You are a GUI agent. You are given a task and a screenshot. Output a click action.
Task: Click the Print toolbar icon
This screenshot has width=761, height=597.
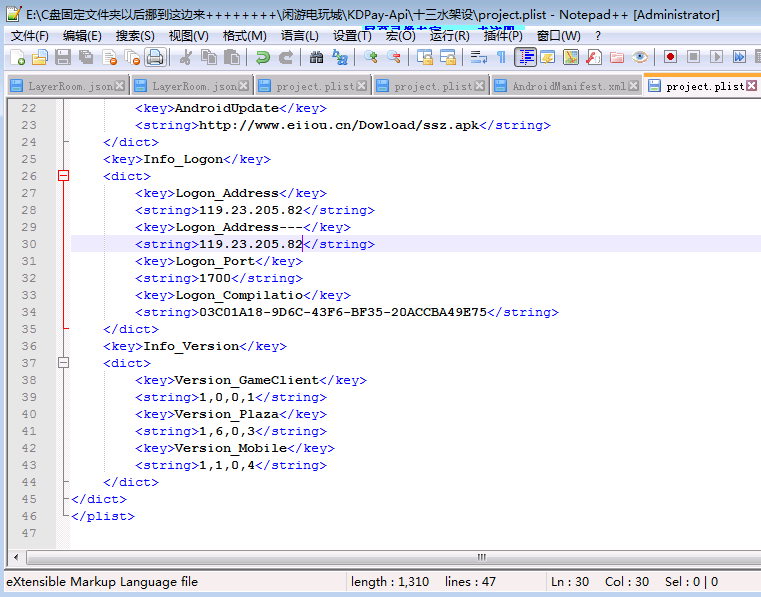[154, 58]
